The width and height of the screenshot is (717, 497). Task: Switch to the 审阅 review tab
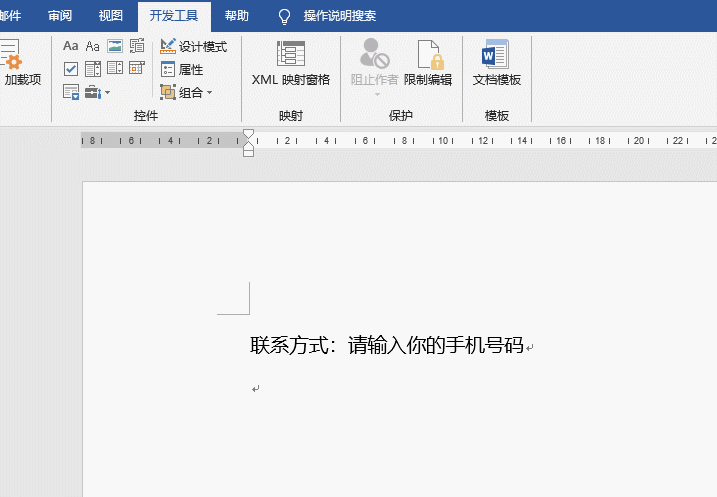[60, 16]
